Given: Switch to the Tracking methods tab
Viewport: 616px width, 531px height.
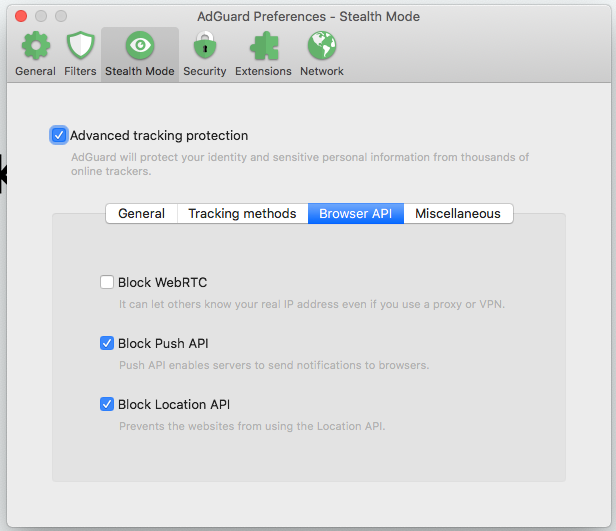Looking at the screenshot, I should tap(242, 213).
